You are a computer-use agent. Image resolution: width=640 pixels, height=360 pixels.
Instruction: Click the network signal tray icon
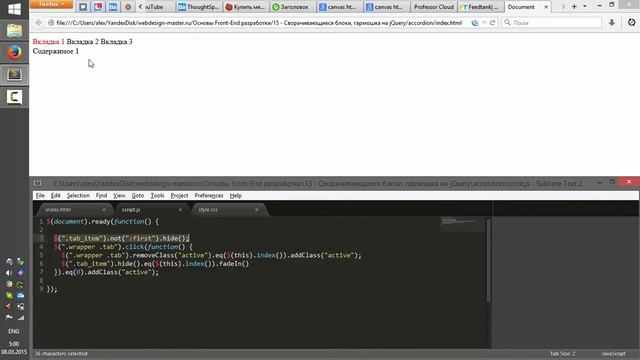click(20, 318)
